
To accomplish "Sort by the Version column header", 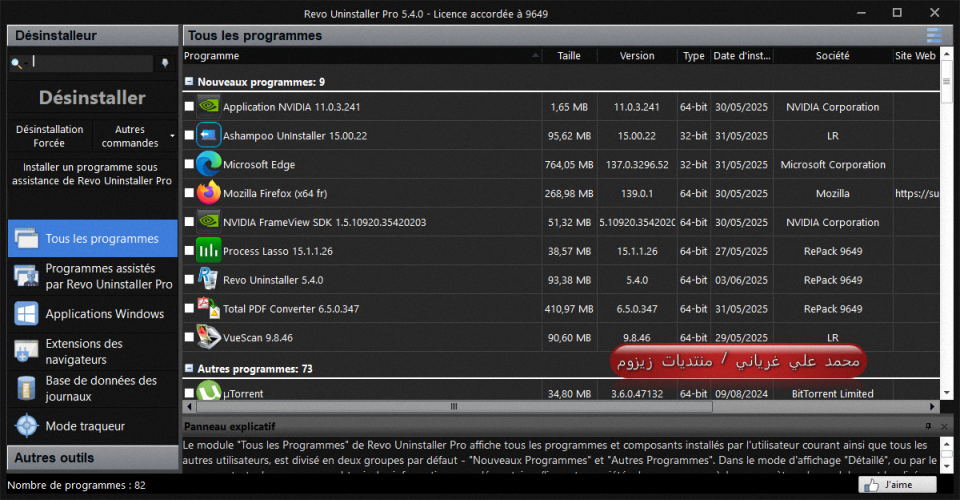I will [x=637, y=56].
